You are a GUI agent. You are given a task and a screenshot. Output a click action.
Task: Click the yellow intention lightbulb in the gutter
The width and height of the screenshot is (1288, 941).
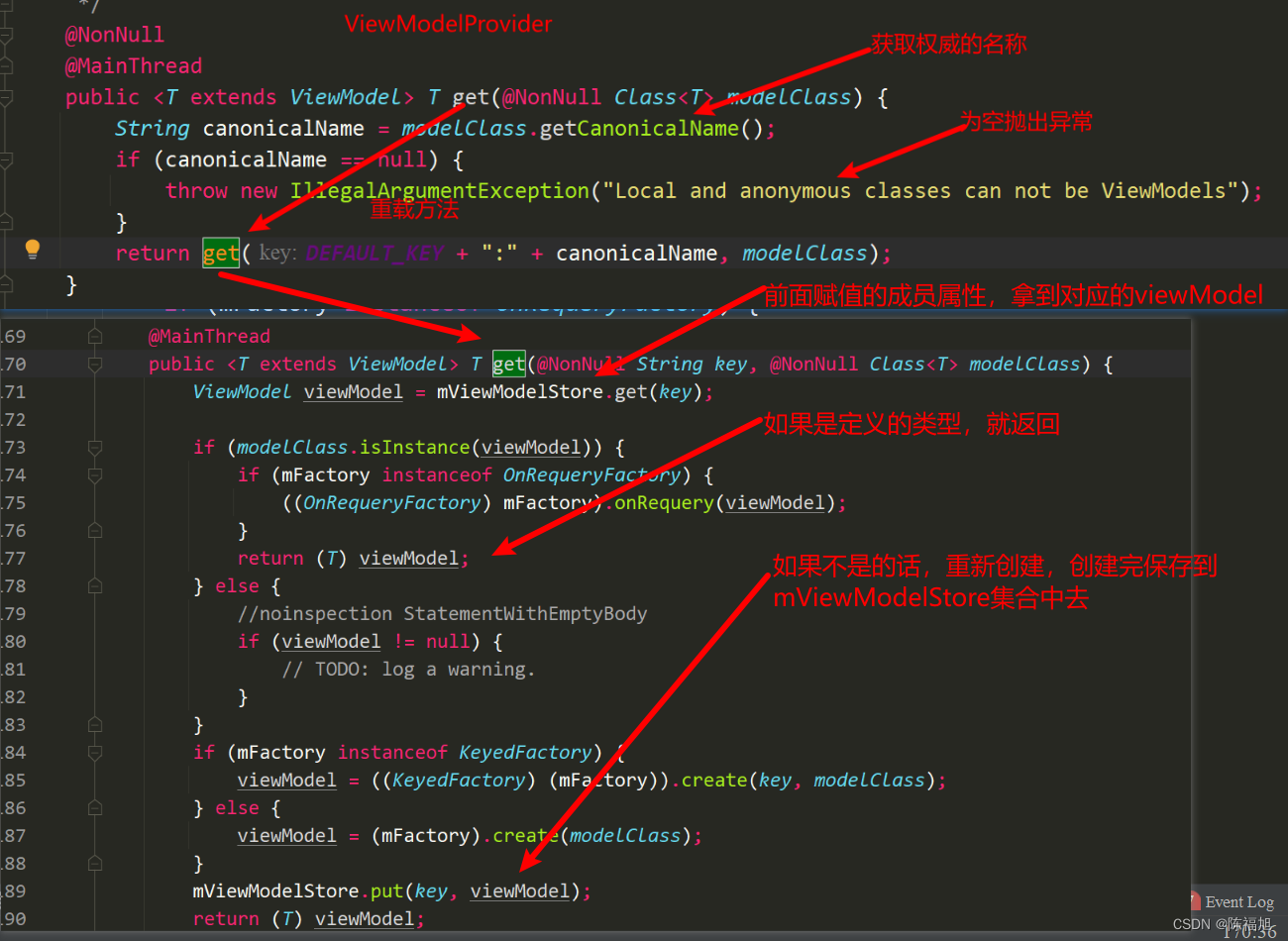pos(33,251)
